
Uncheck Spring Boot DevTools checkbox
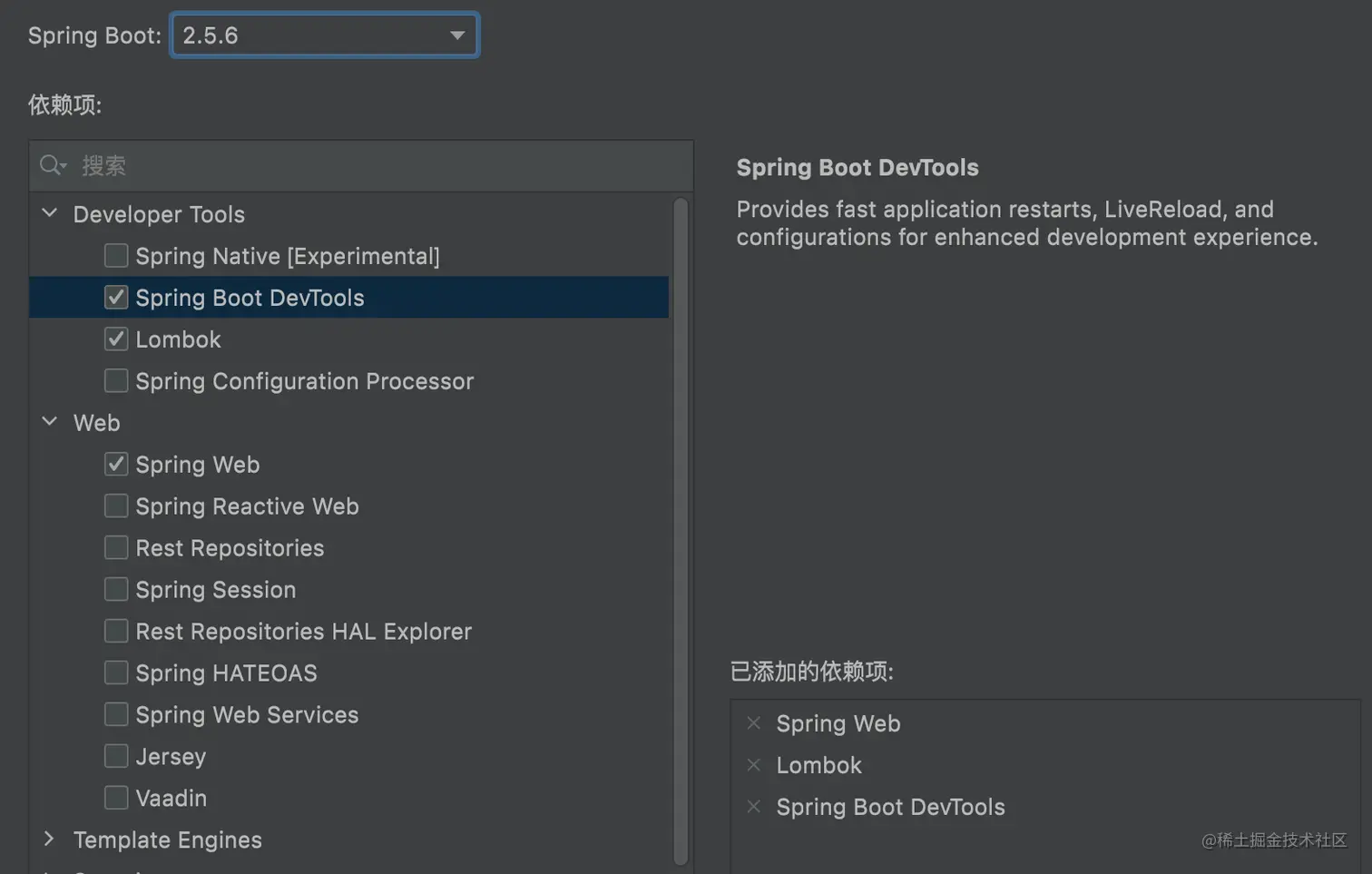tap(116, 298)
